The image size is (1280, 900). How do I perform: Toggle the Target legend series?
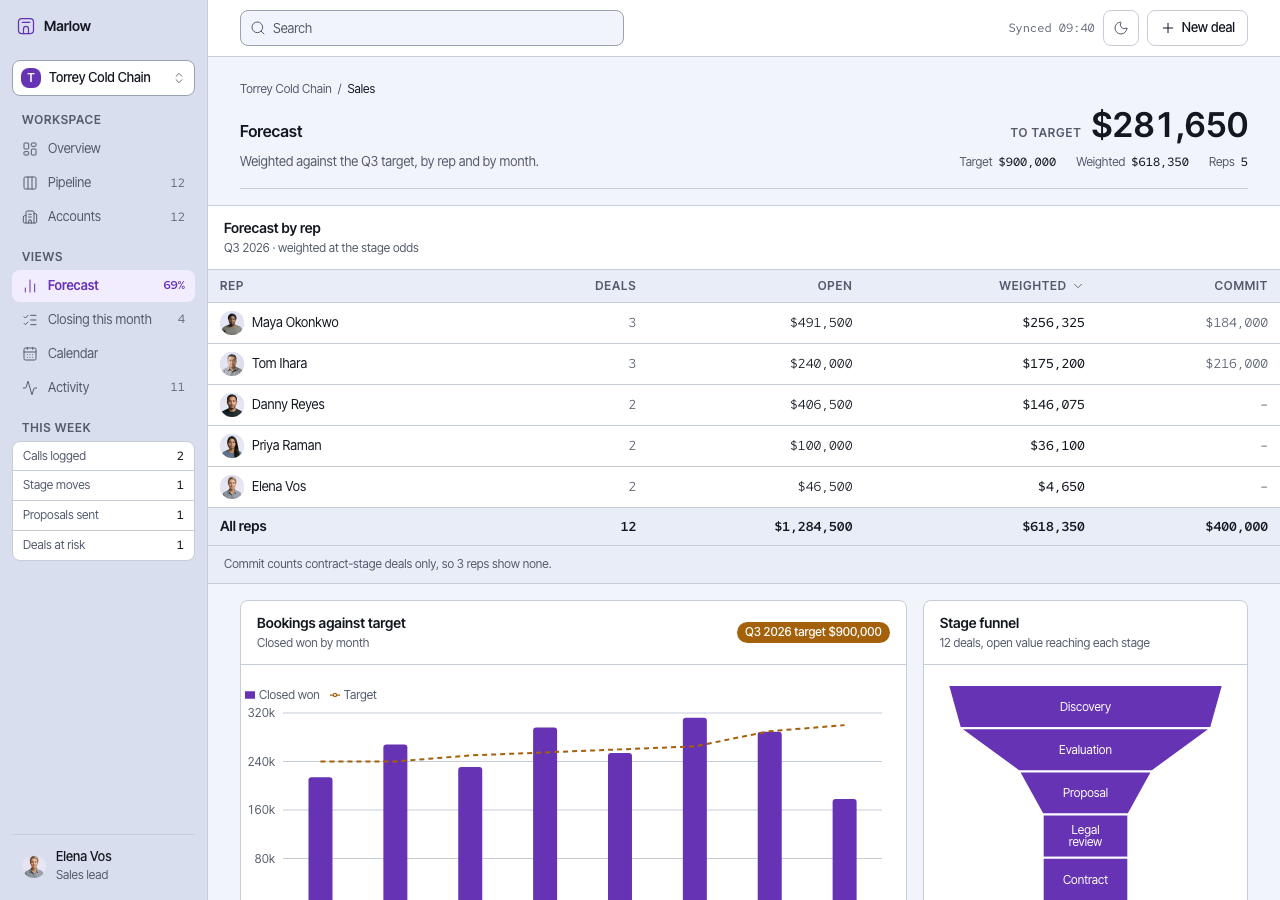[x=353, y=695]
